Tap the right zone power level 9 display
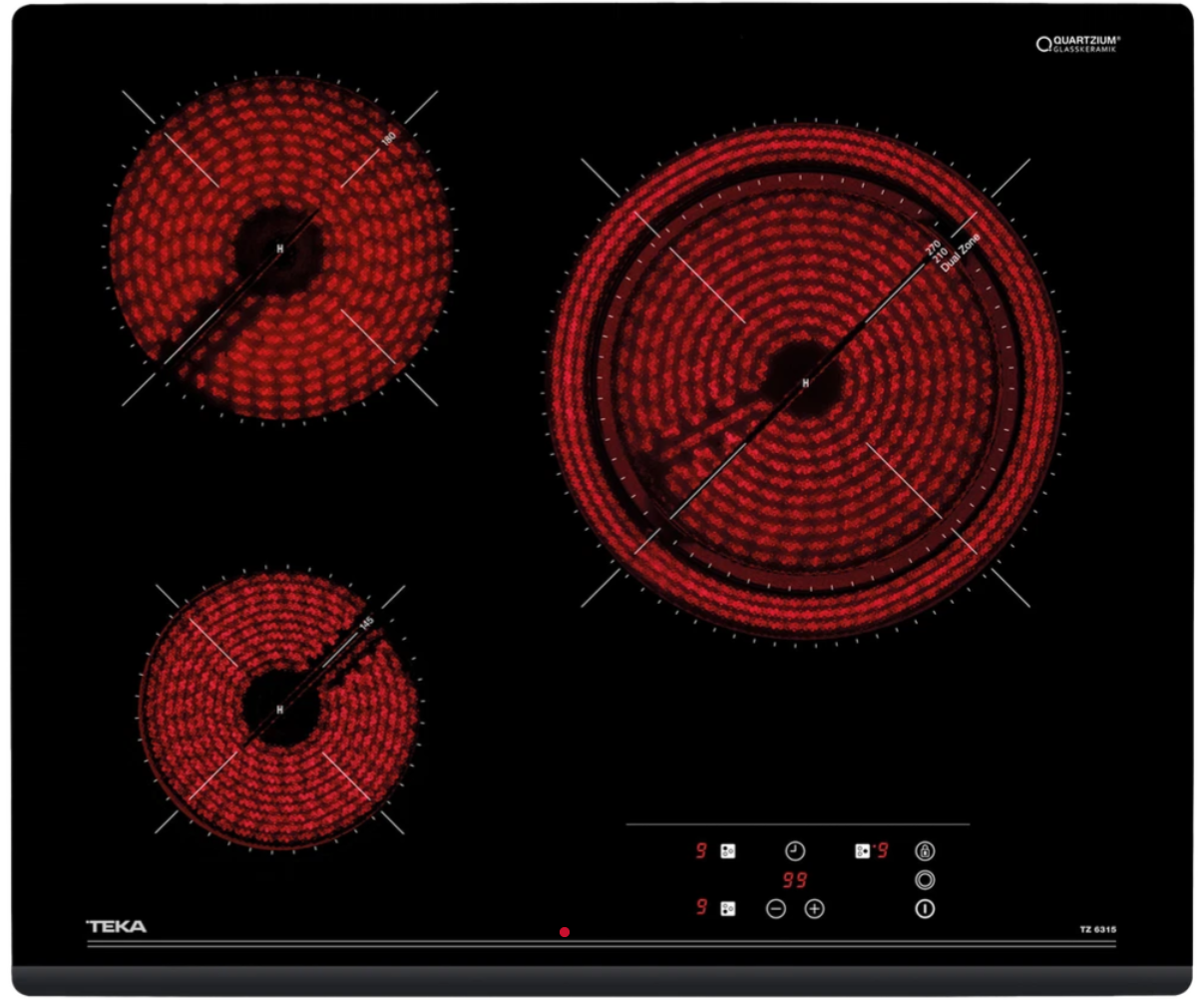This screenshot has width=1204, height=1000. pyautogui.click(x=882, y=851)
